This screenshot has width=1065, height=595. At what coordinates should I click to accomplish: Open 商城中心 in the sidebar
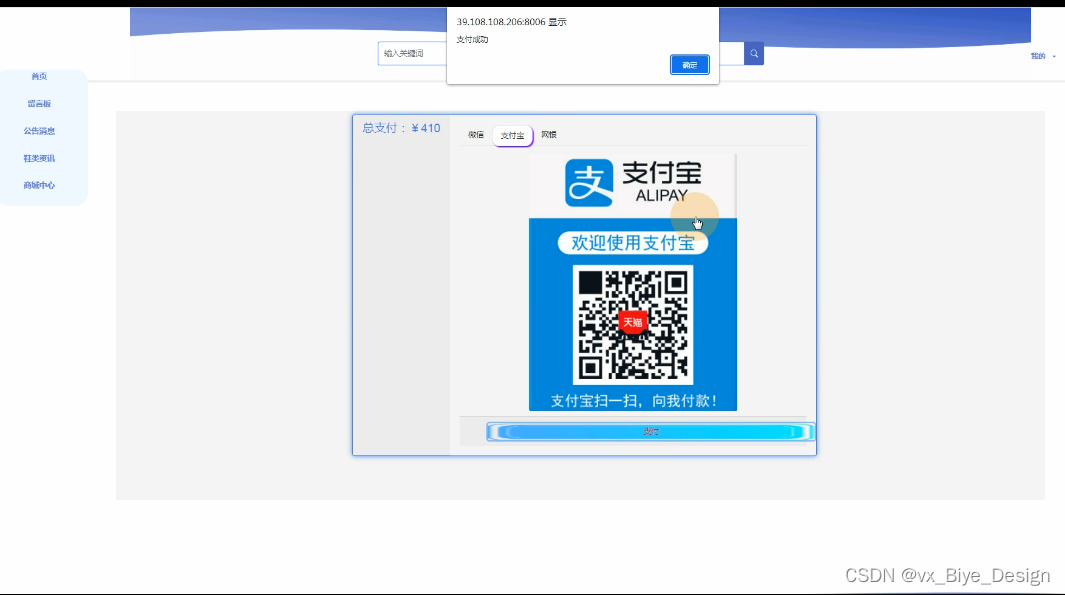click(39, 185)
